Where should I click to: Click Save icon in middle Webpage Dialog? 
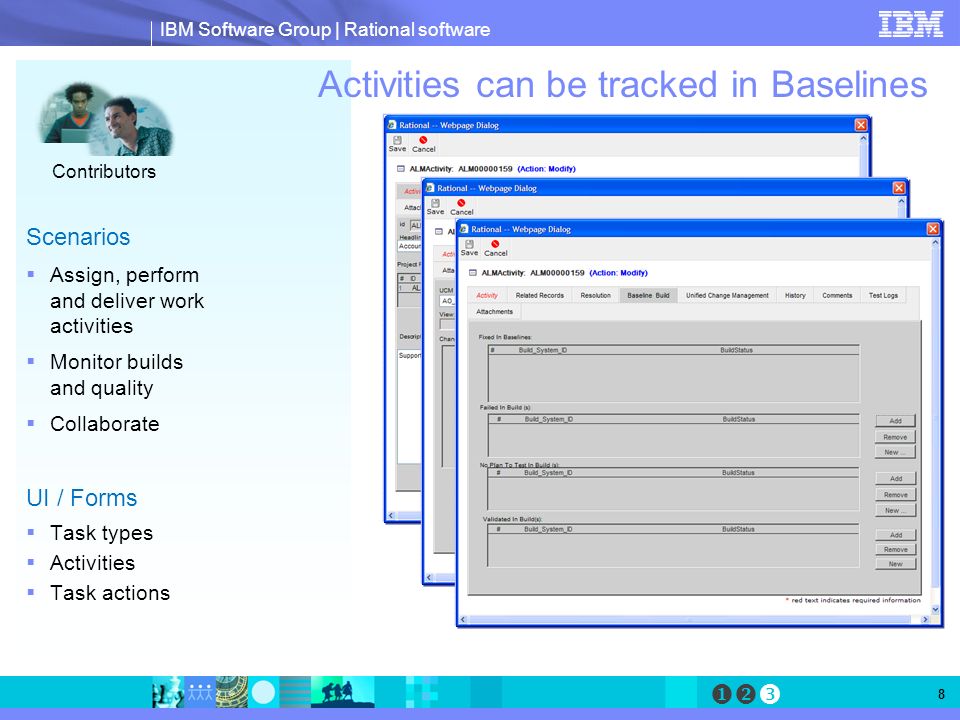435,203
